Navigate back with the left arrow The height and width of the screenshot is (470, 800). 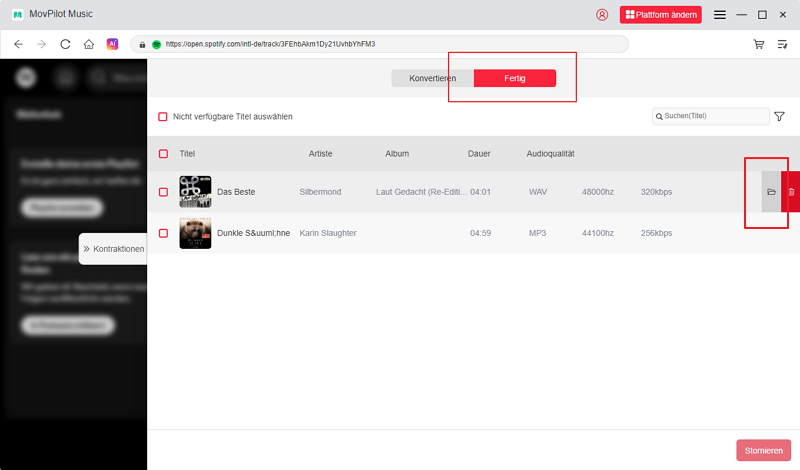point(18,44)
